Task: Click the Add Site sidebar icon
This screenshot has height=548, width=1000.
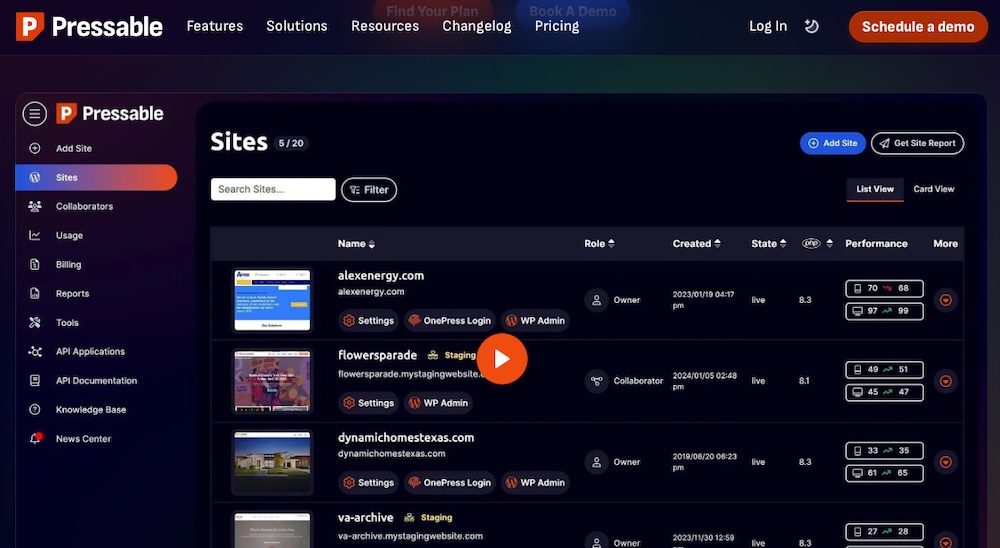Action: pyautogui.click(x=35, y=148)
